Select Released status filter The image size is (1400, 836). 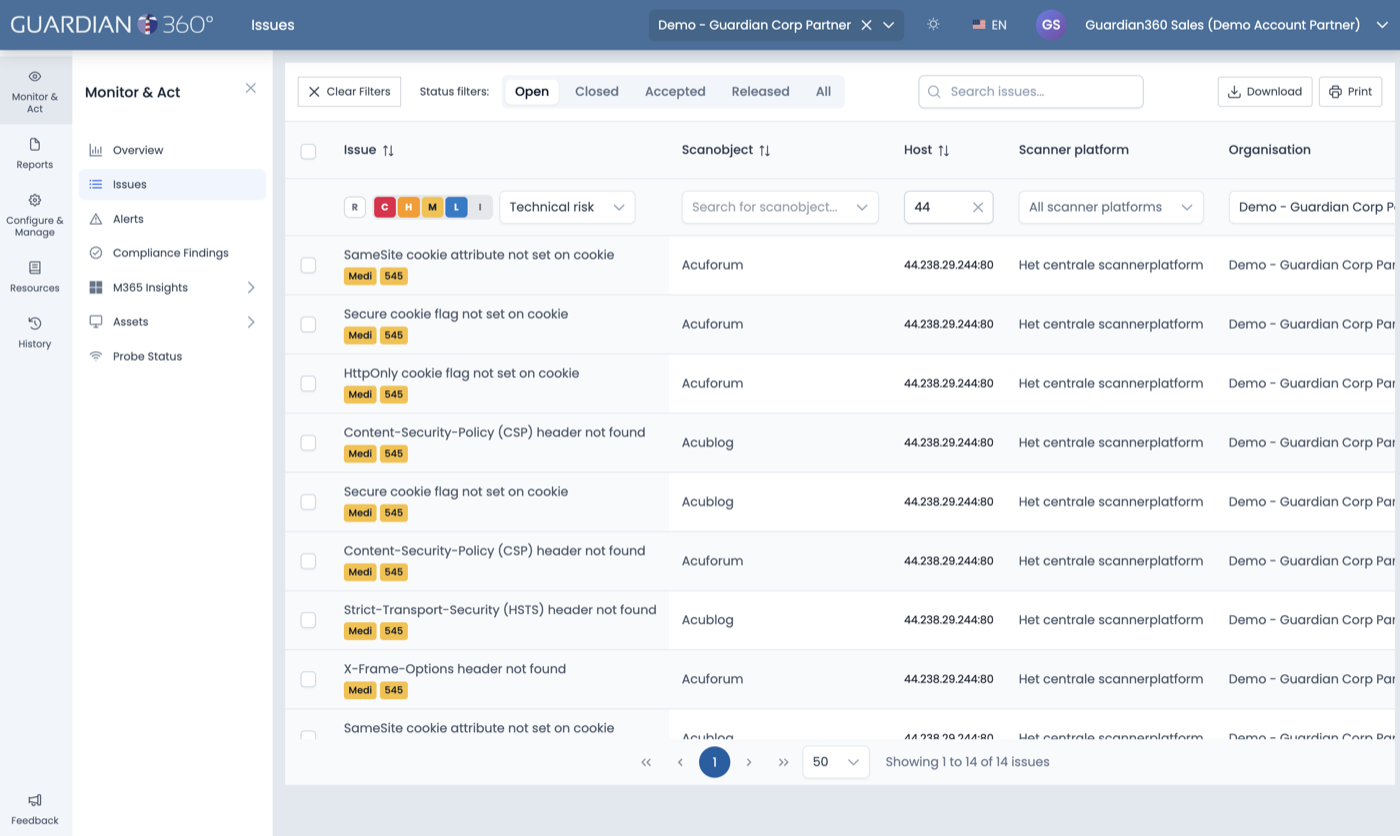[760, 91]
